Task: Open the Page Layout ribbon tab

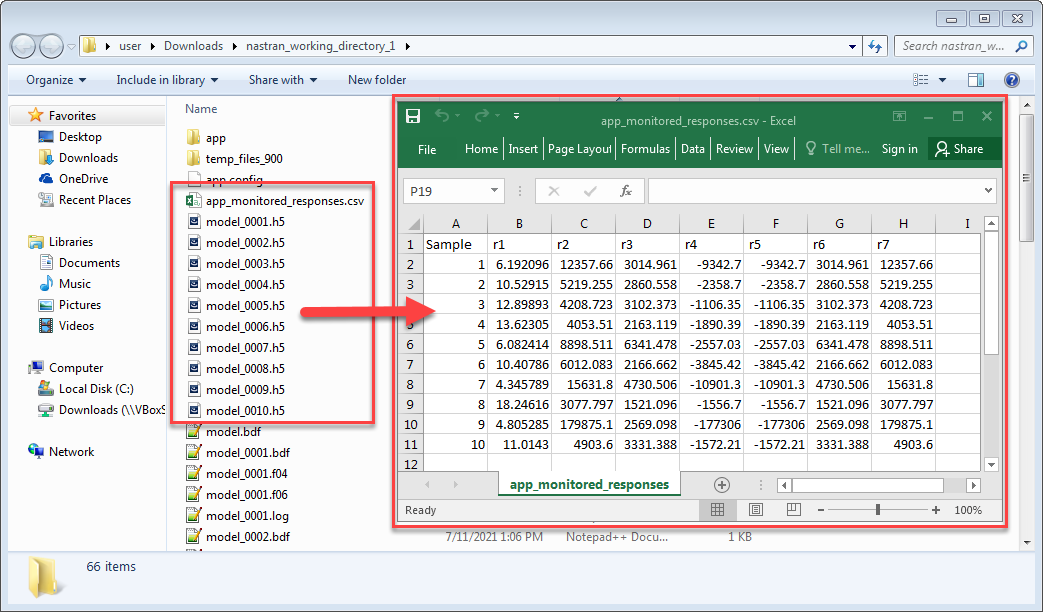Action: pos(579,149)
